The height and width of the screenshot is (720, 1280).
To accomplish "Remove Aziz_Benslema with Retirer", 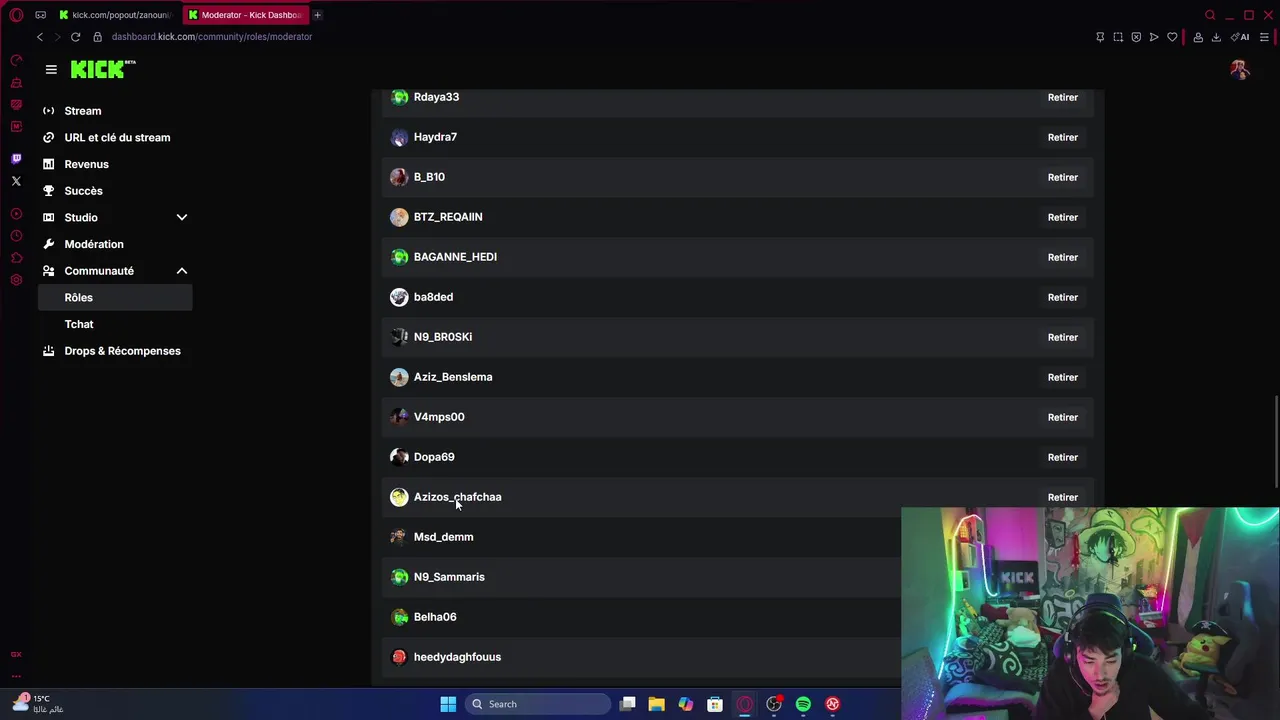I will point(1062,377).
